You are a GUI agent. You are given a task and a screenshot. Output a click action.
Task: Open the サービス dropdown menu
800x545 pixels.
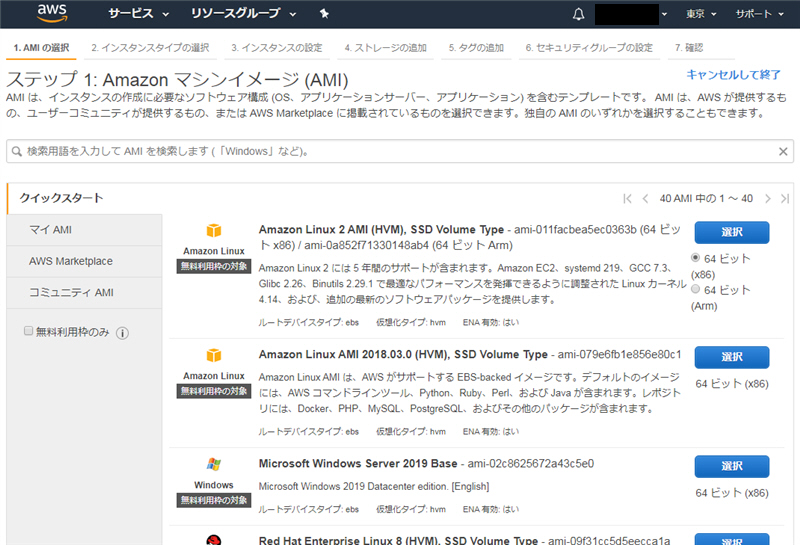click(138, 14)
